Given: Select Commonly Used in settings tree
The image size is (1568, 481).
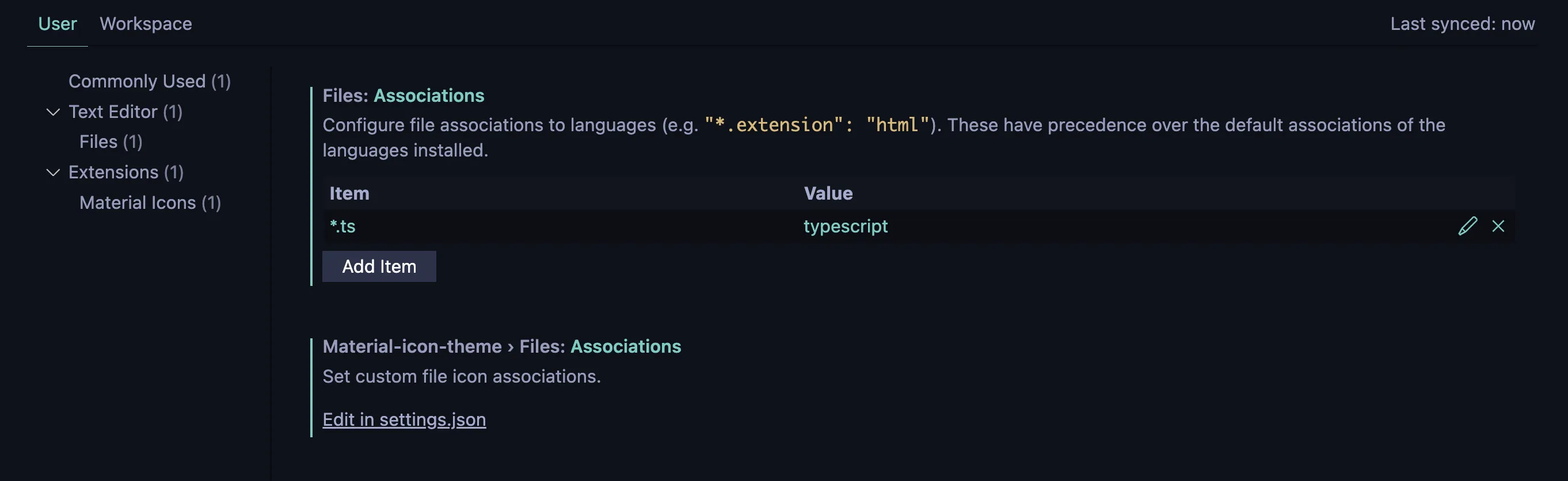Looking at the screenshot, I should [x=149, y=82].
